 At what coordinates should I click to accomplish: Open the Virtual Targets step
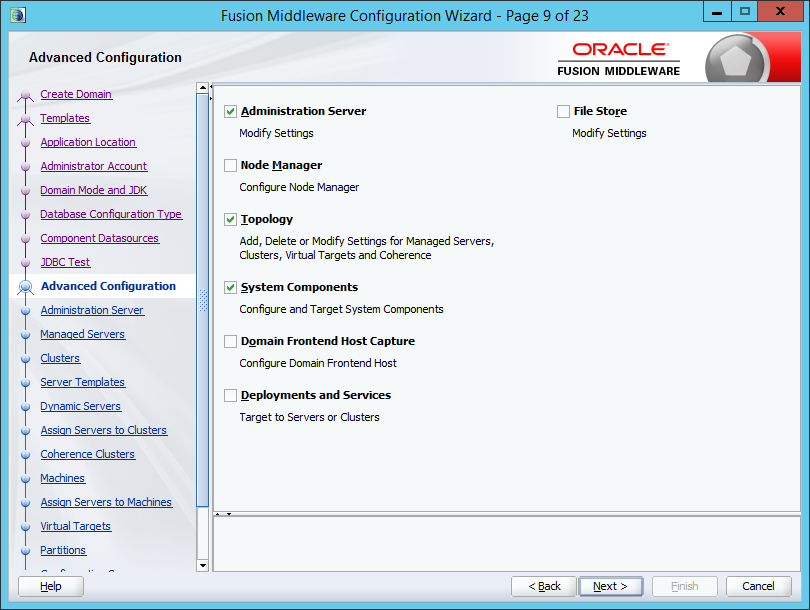(75, 526)
